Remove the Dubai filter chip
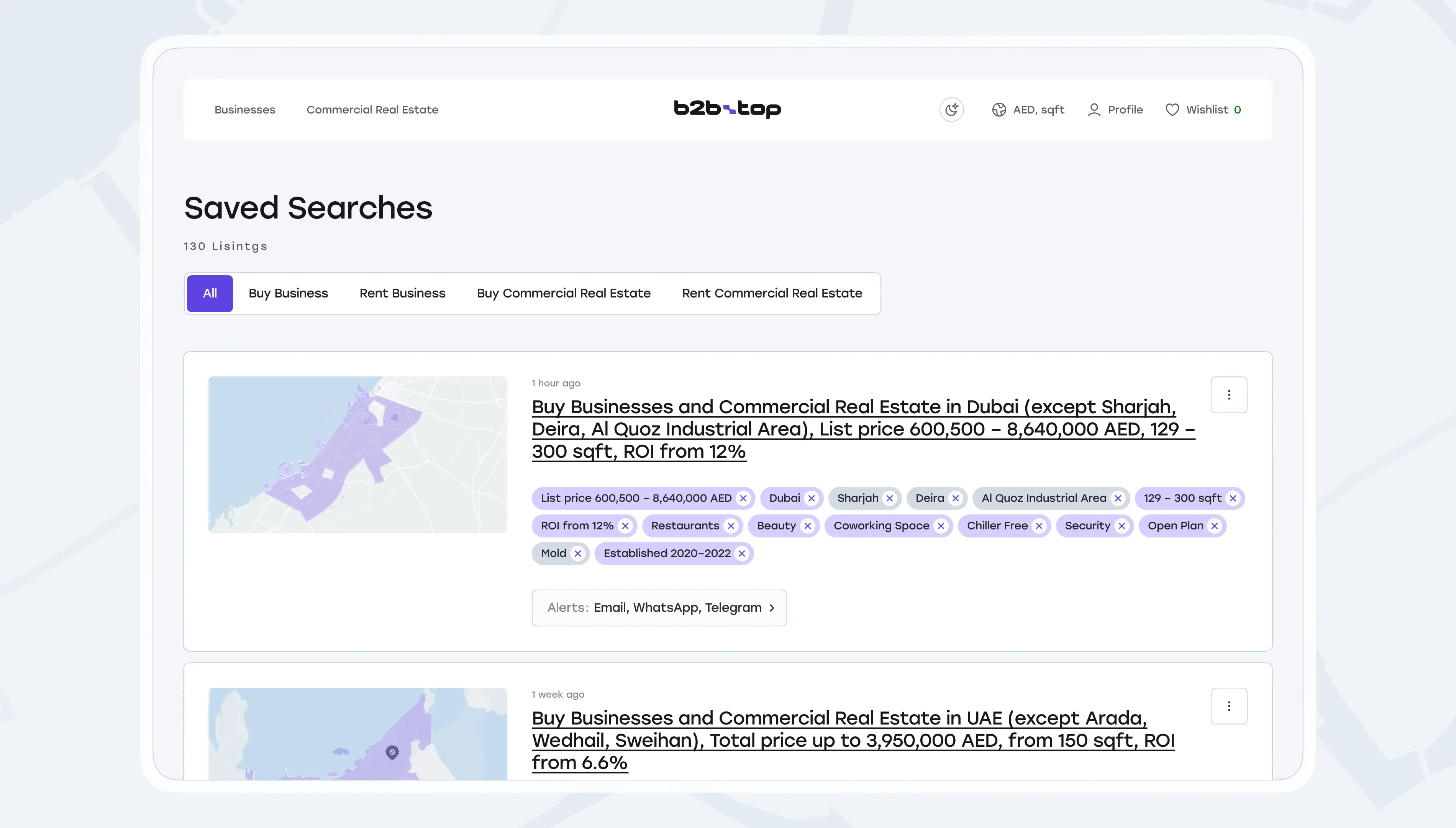This screenshot has width=1456, height=828. [811, 498]
